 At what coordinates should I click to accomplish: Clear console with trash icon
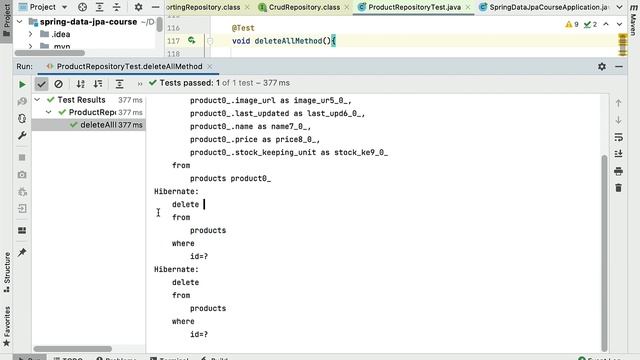pos(618,188)
